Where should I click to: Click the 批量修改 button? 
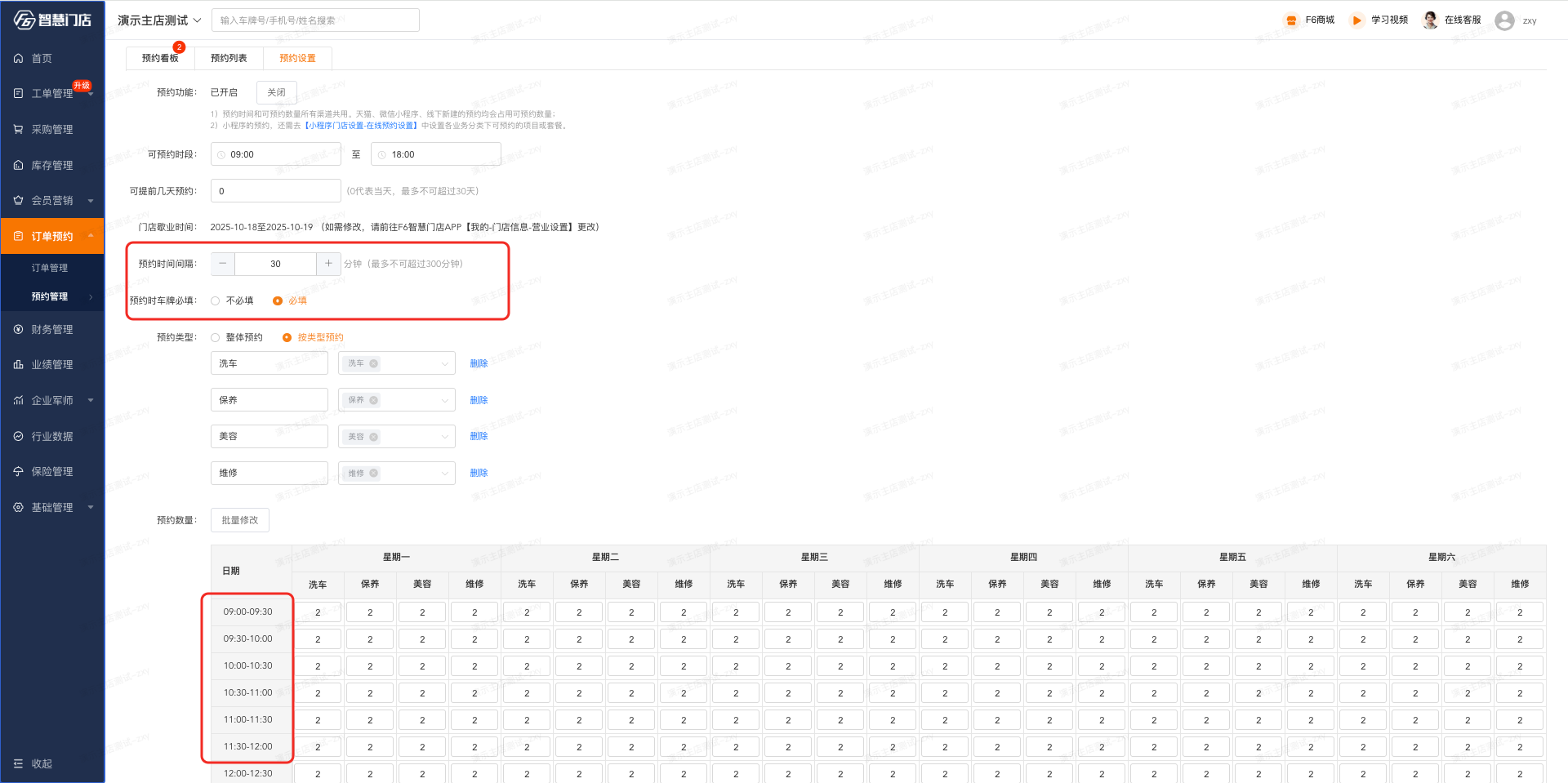click(239, 520)
